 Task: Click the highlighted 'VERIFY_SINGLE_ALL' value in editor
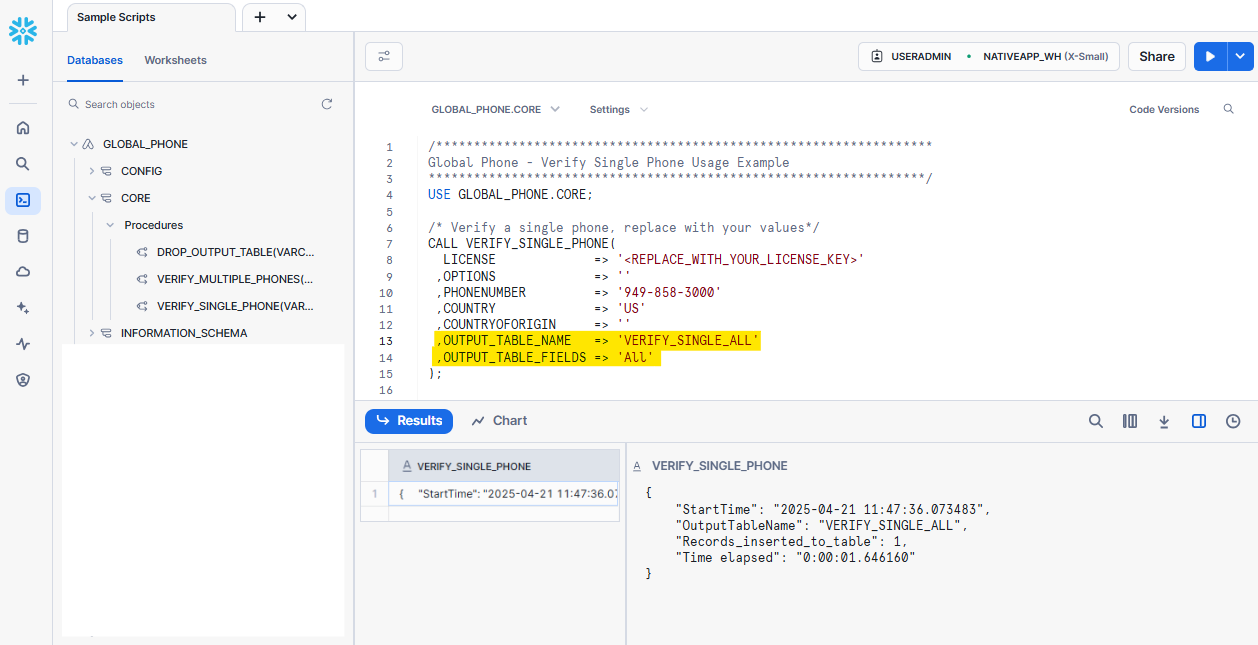(x=689, y=341)
